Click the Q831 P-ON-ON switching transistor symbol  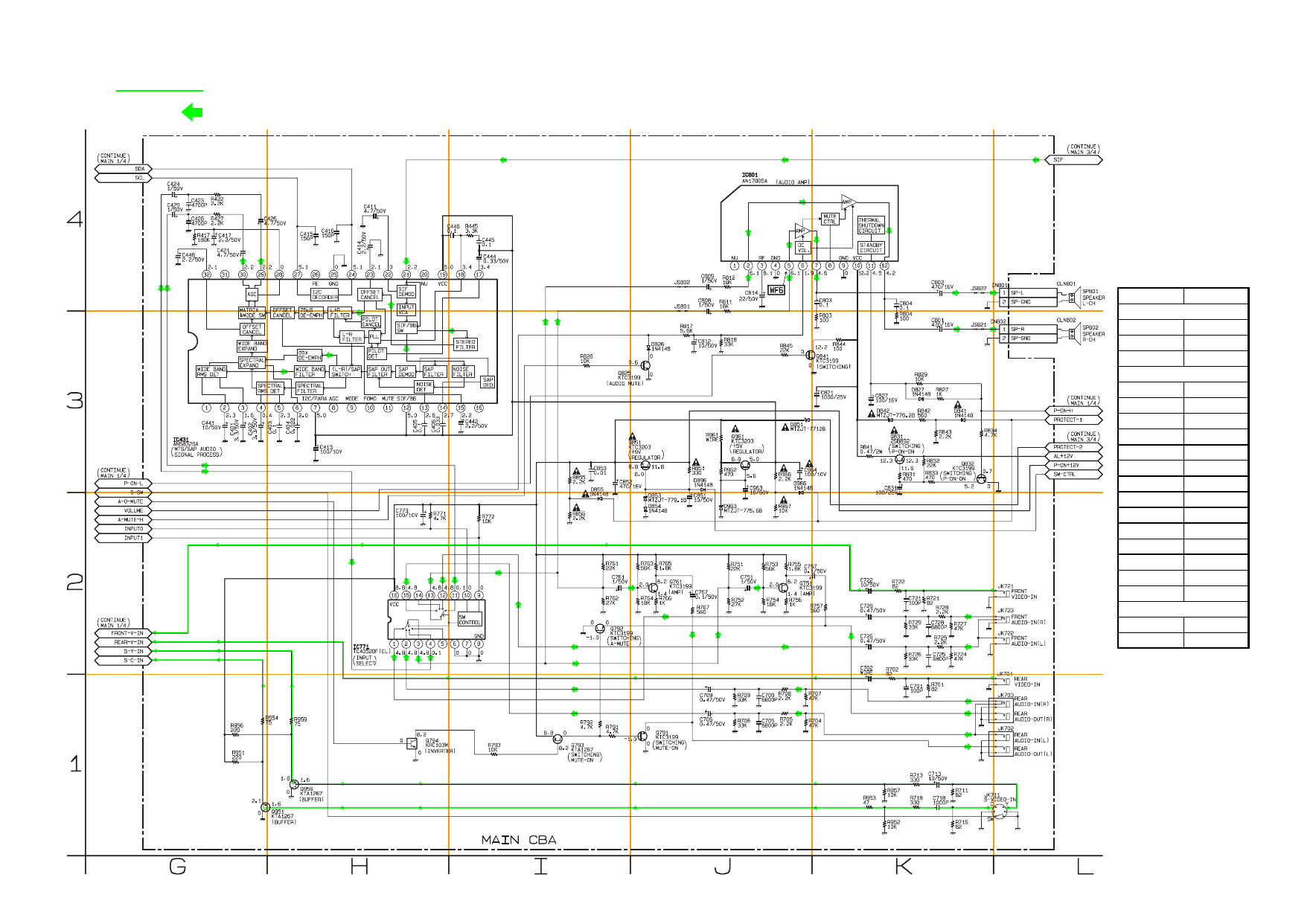(x=898, y=459)
